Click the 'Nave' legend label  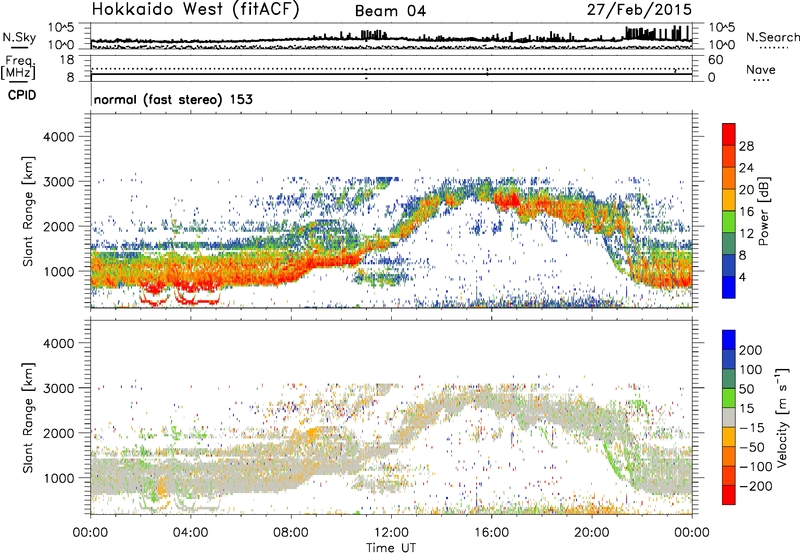tap(761, 69)
